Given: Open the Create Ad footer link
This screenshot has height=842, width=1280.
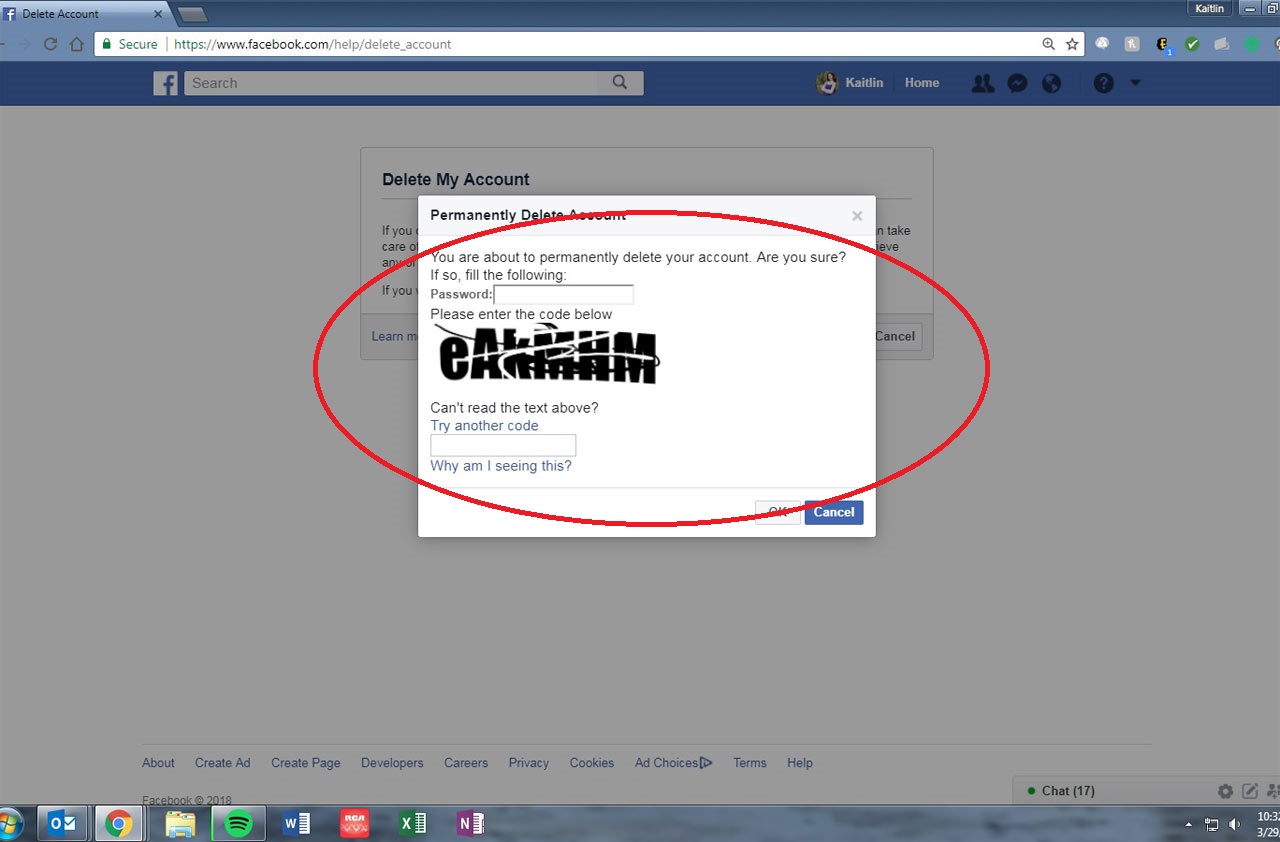Looking at the screenshot, I should [x=222, y=763].
